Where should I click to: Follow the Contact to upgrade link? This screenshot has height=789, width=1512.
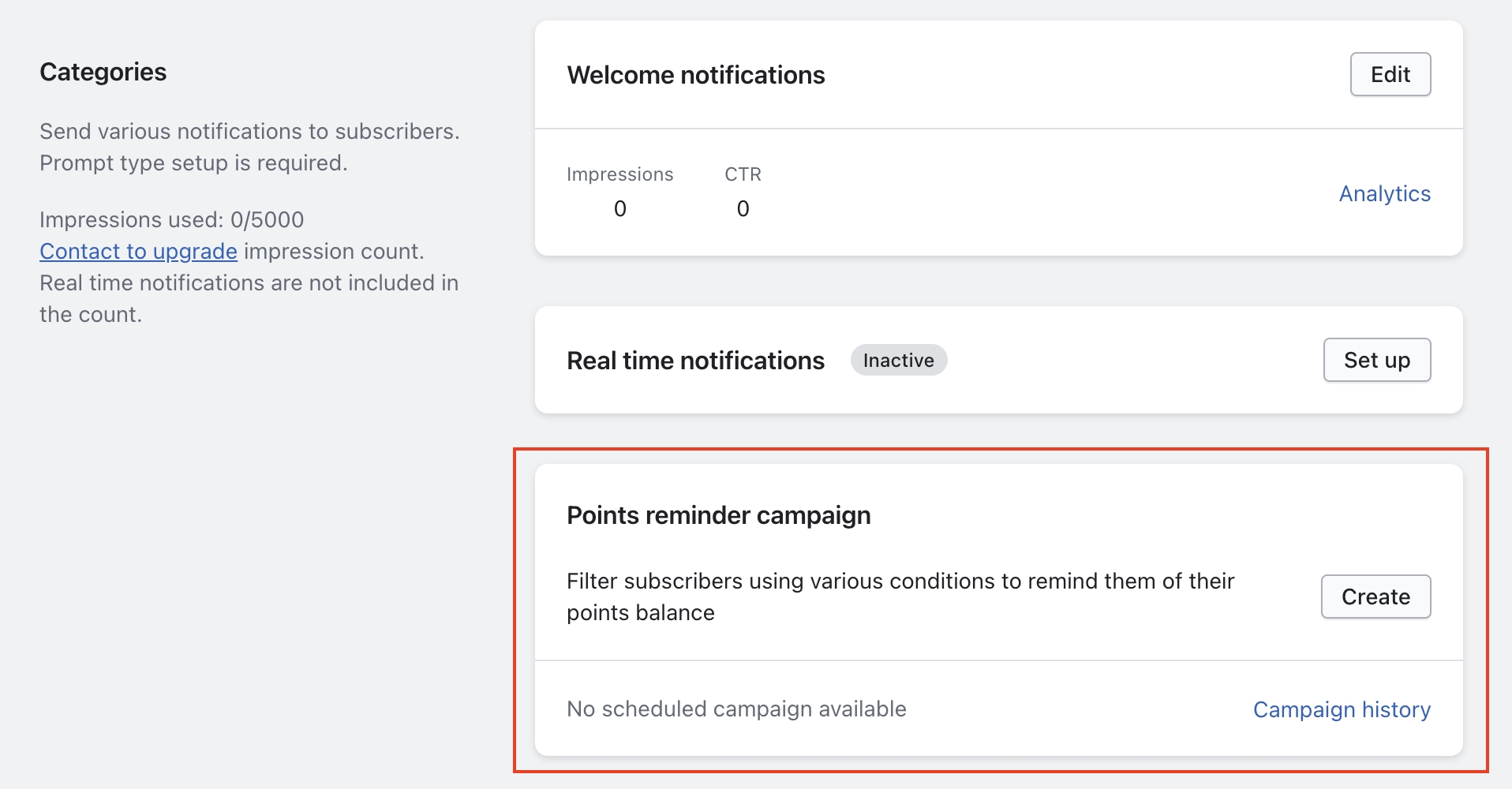[x=138, y=252]
